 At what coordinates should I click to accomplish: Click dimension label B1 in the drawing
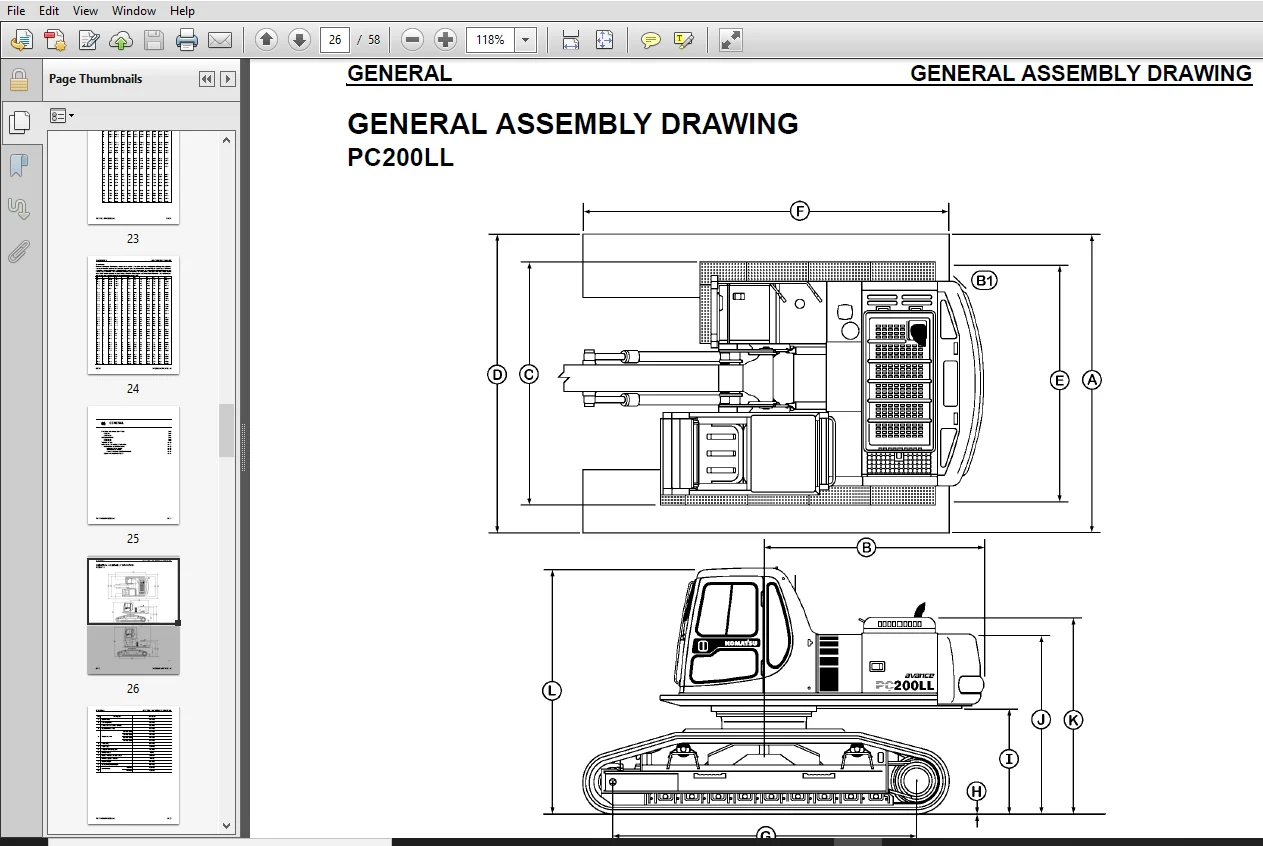click(x=985, y=281)
